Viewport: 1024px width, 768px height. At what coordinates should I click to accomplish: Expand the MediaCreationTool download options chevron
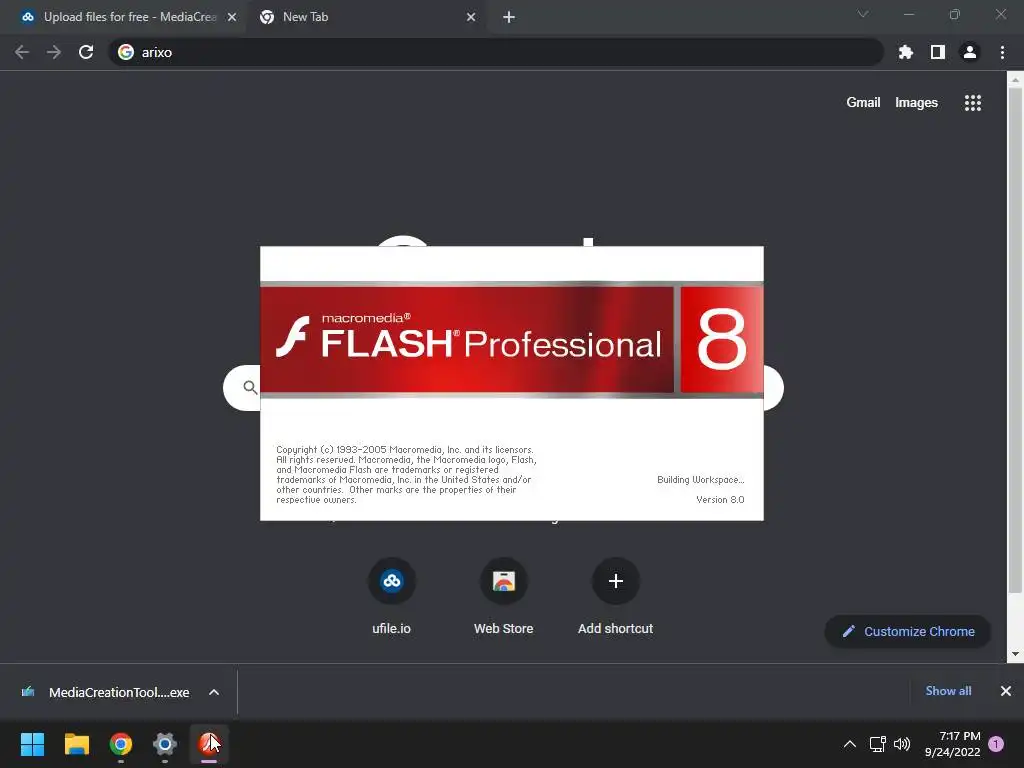tap(214, 692)
